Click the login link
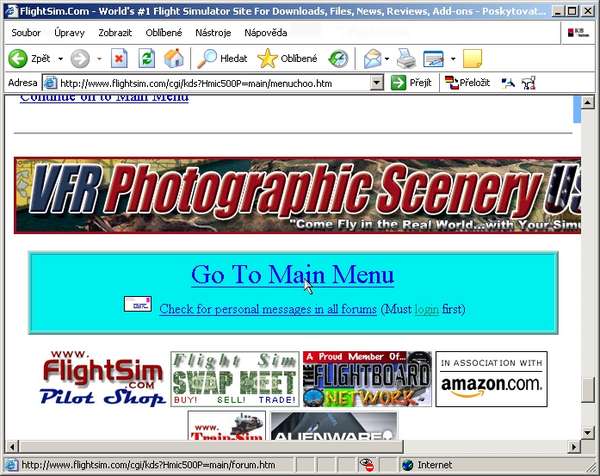This screenshot has width=600, height=476. point(427,309)
